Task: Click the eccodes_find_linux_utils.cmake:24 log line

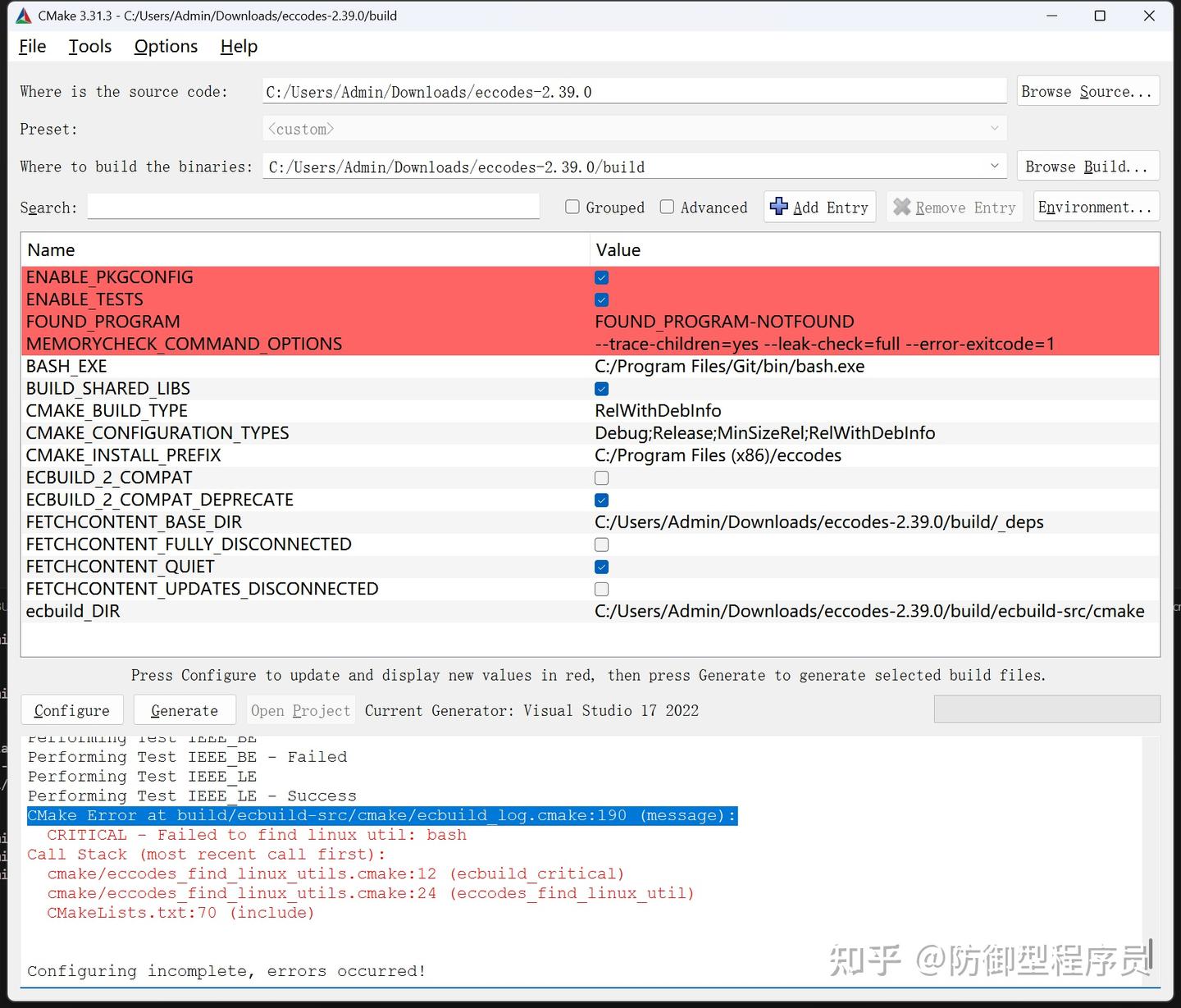Action: pos(371,893)
